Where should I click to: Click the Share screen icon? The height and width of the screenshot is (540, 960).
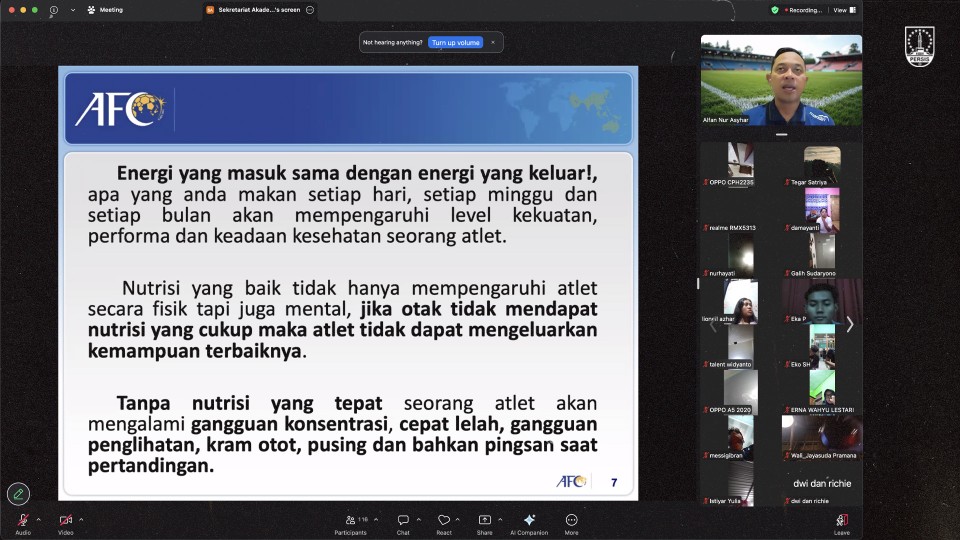(484, 520)
